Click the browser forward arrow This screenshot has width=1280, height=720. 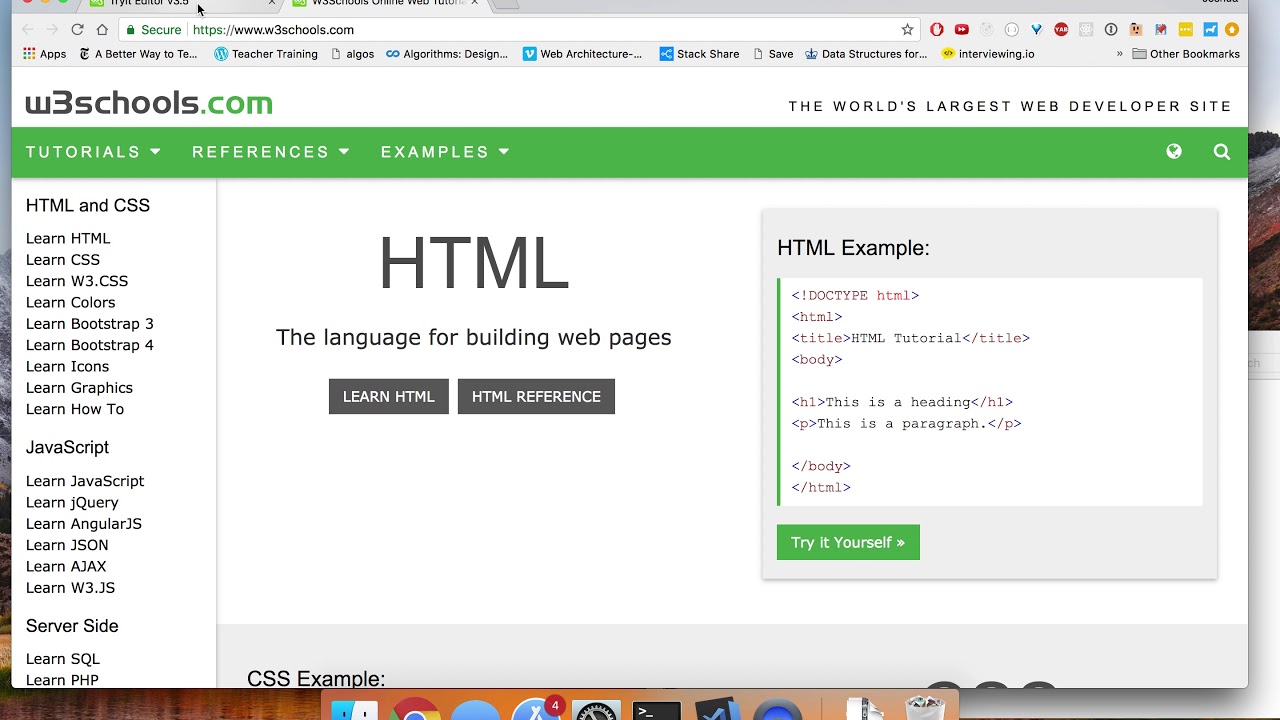52,30
